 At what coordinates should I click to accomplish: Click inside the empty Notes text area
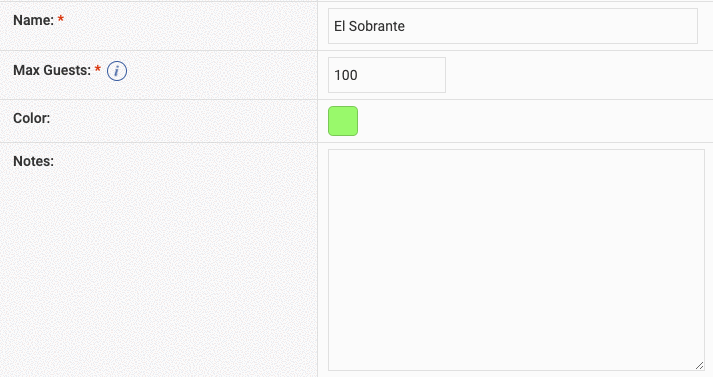pyautogui.click(x=516, y=260)
